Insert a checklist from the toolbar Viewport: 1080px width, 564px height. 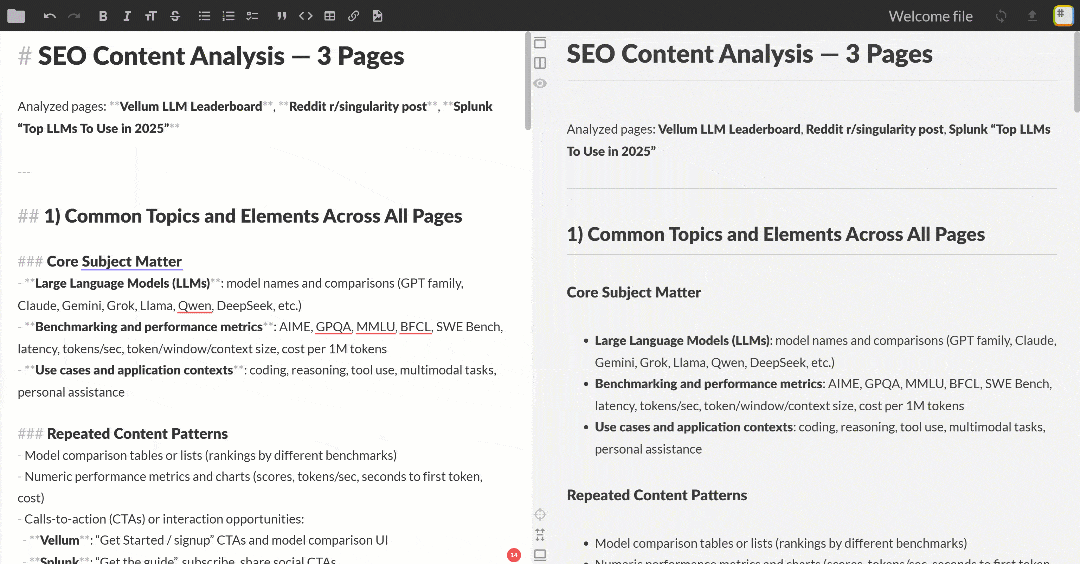(252, 16)
